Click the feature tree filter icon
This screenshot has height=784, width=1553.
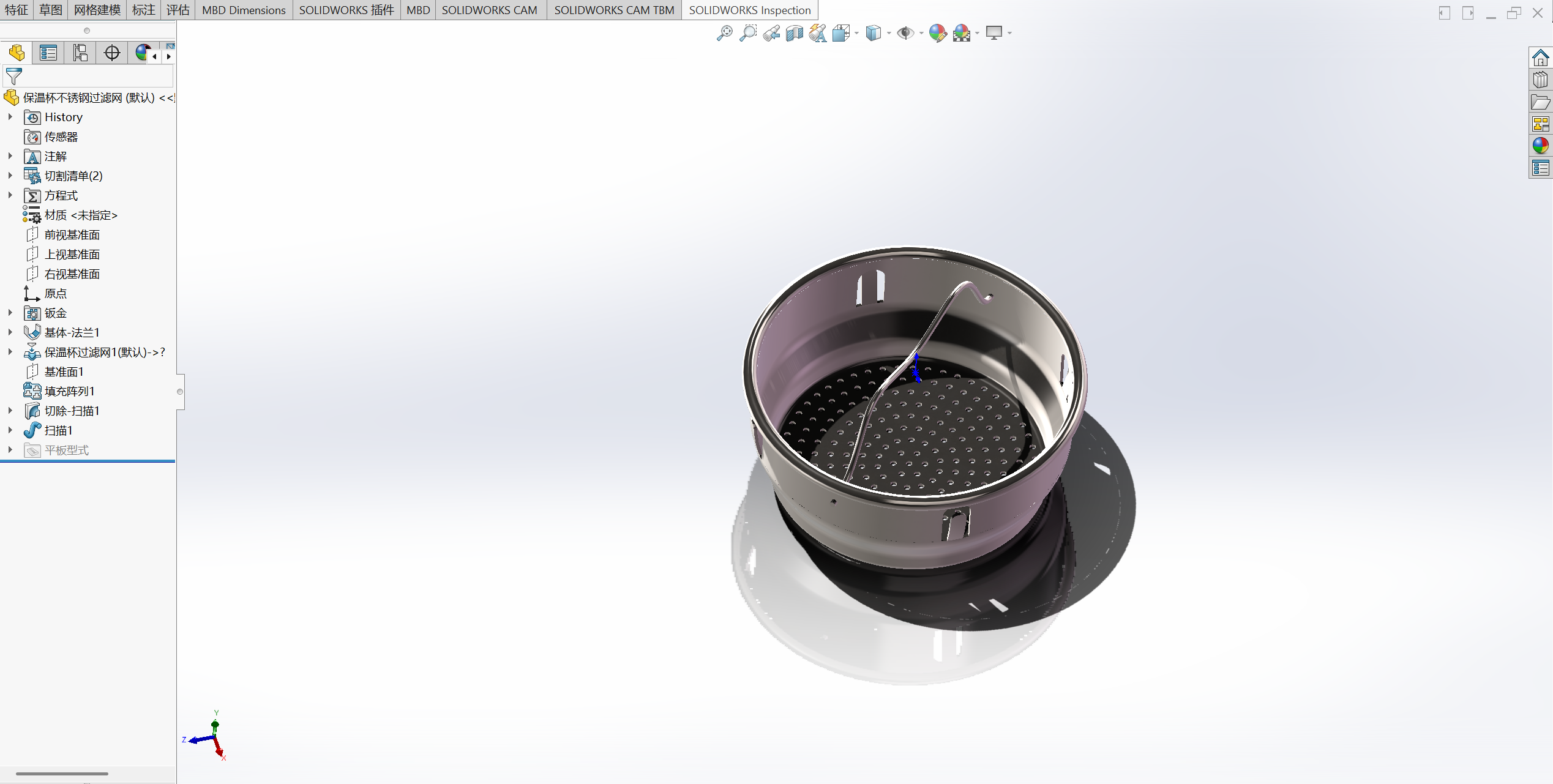pyautogui.click(x=13, y=77)
